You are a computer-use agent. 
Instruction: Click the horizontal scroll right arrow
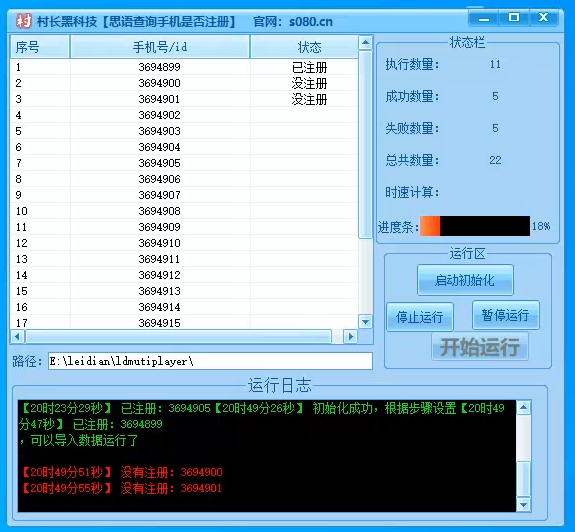[x=351, y=337]
